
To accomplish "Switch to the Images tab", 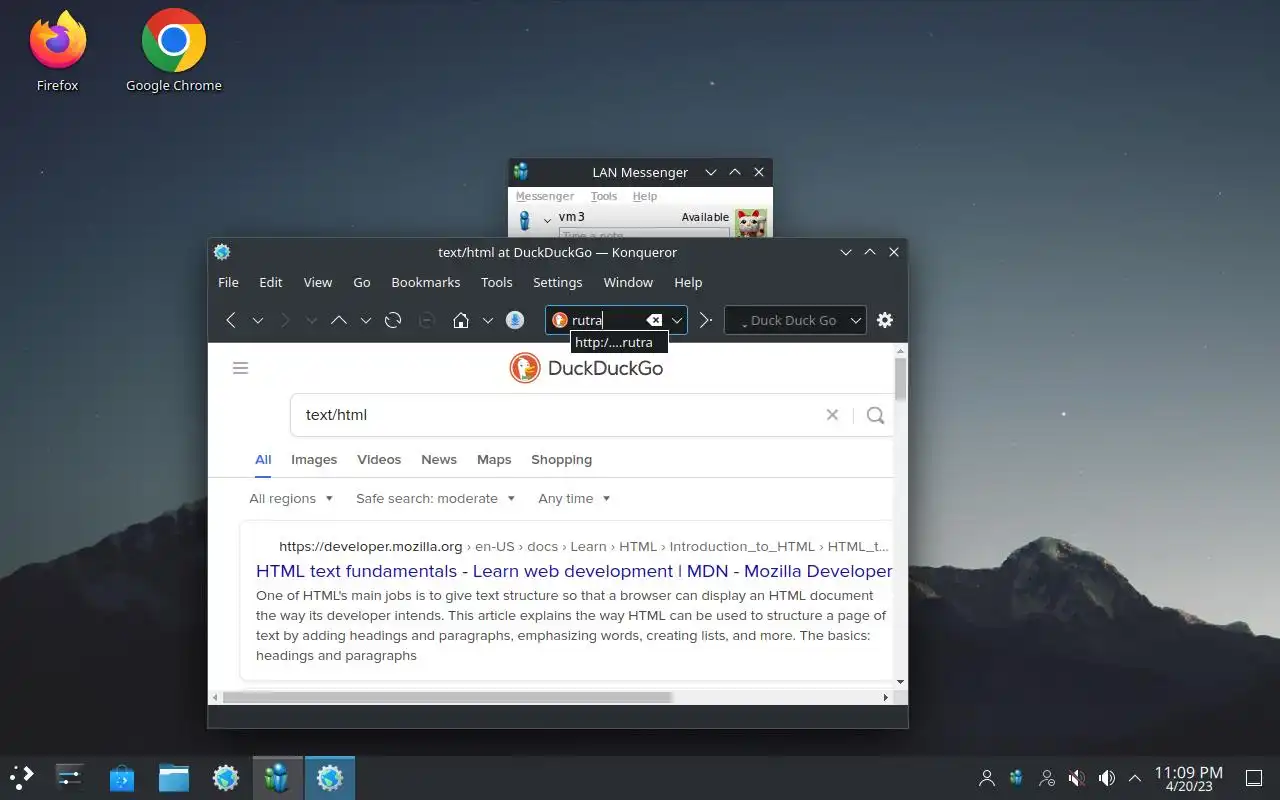I will point(314,460).
